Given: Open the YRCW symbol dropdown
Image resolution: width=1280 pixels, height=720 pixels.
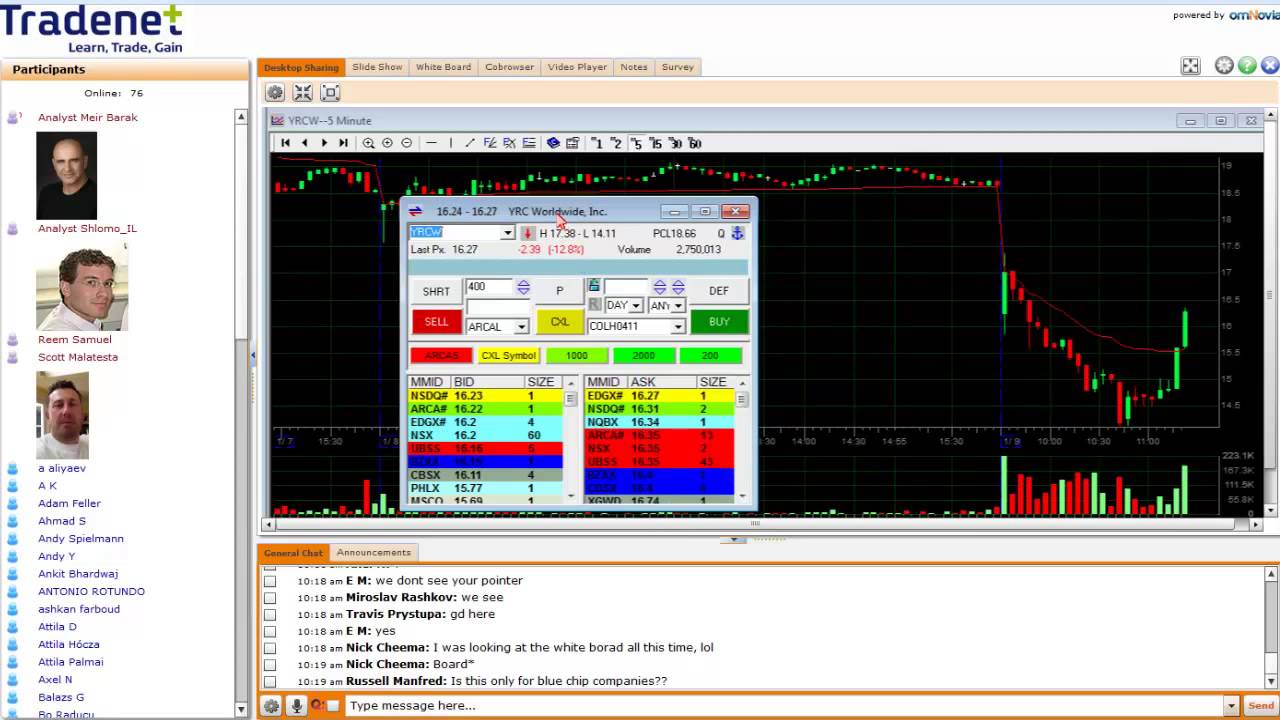Looking at the screenshot, I should coord(507,233).
